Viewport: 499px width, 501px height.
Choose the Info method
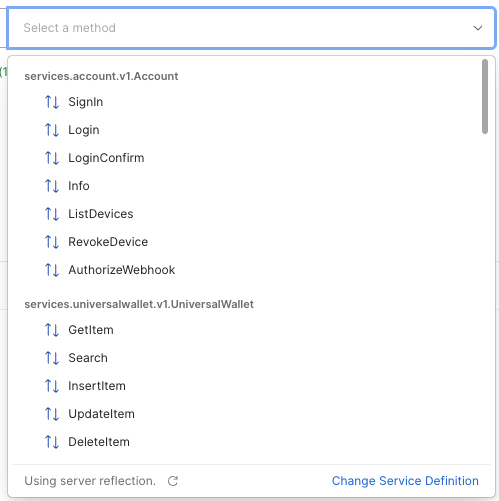pyautogui.click(x=252, y=186)
